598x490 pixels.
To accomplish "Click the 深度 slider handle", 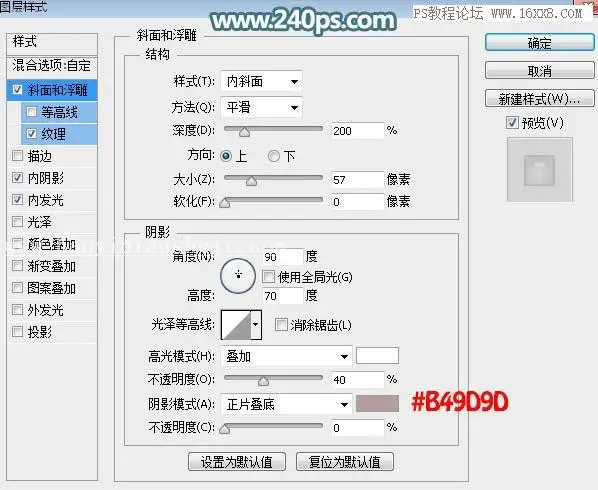I will tap(244, 132).
